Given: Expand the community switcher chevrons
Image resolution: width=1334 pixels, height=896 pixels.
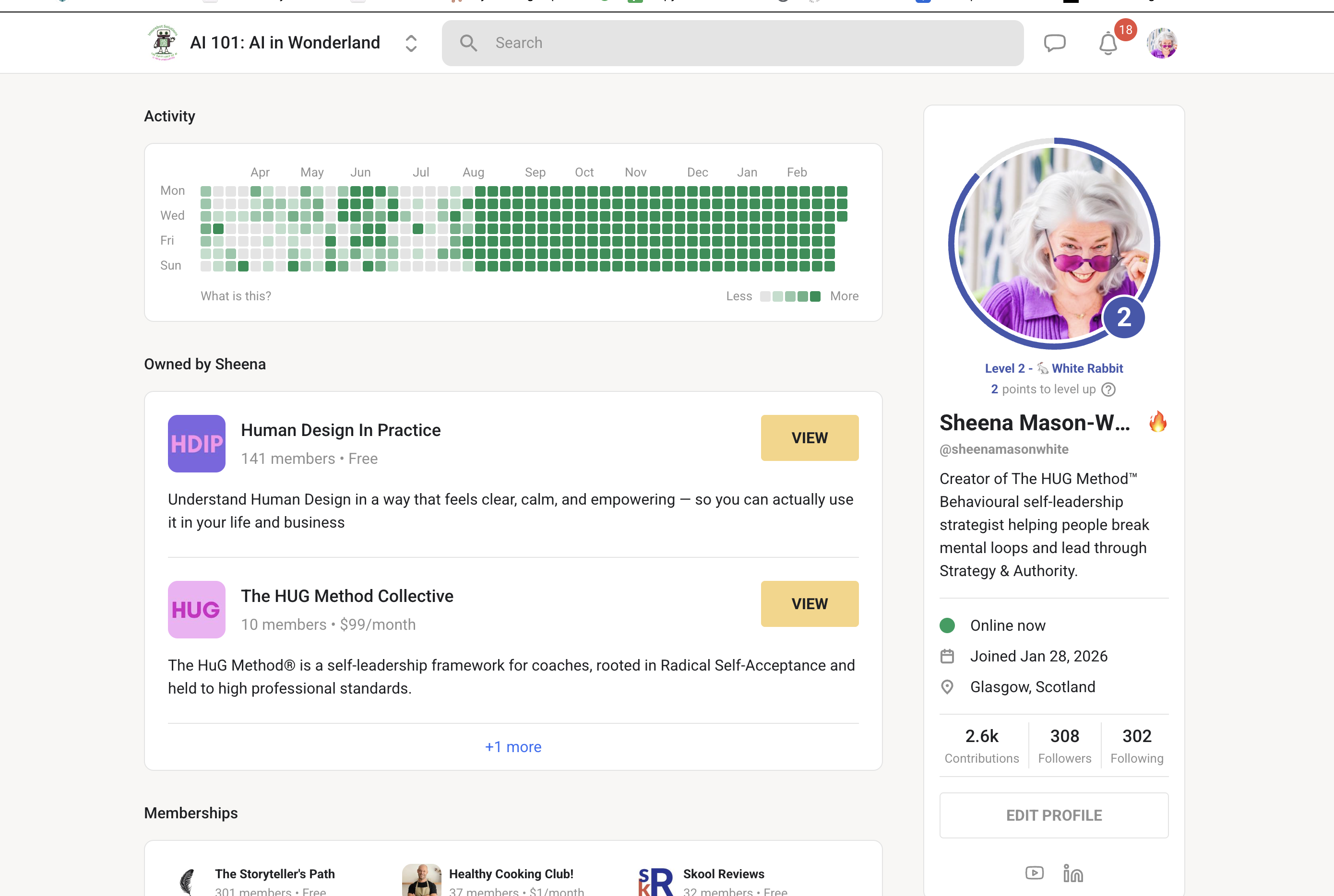Looking at the screenshot, I should (x=411, y=43).
